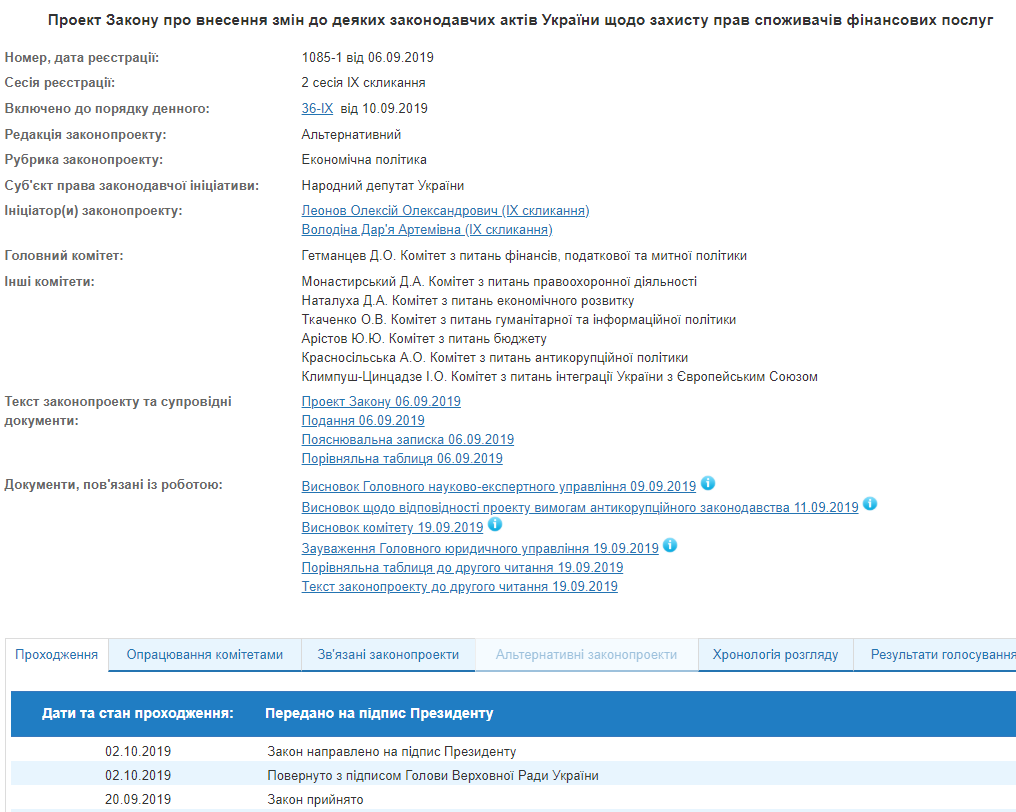This screenshot has height=812, width=1016.
Task: Open Порівняльна таблиця 06.09.2019 document
Action: click(x=403, y=458)
